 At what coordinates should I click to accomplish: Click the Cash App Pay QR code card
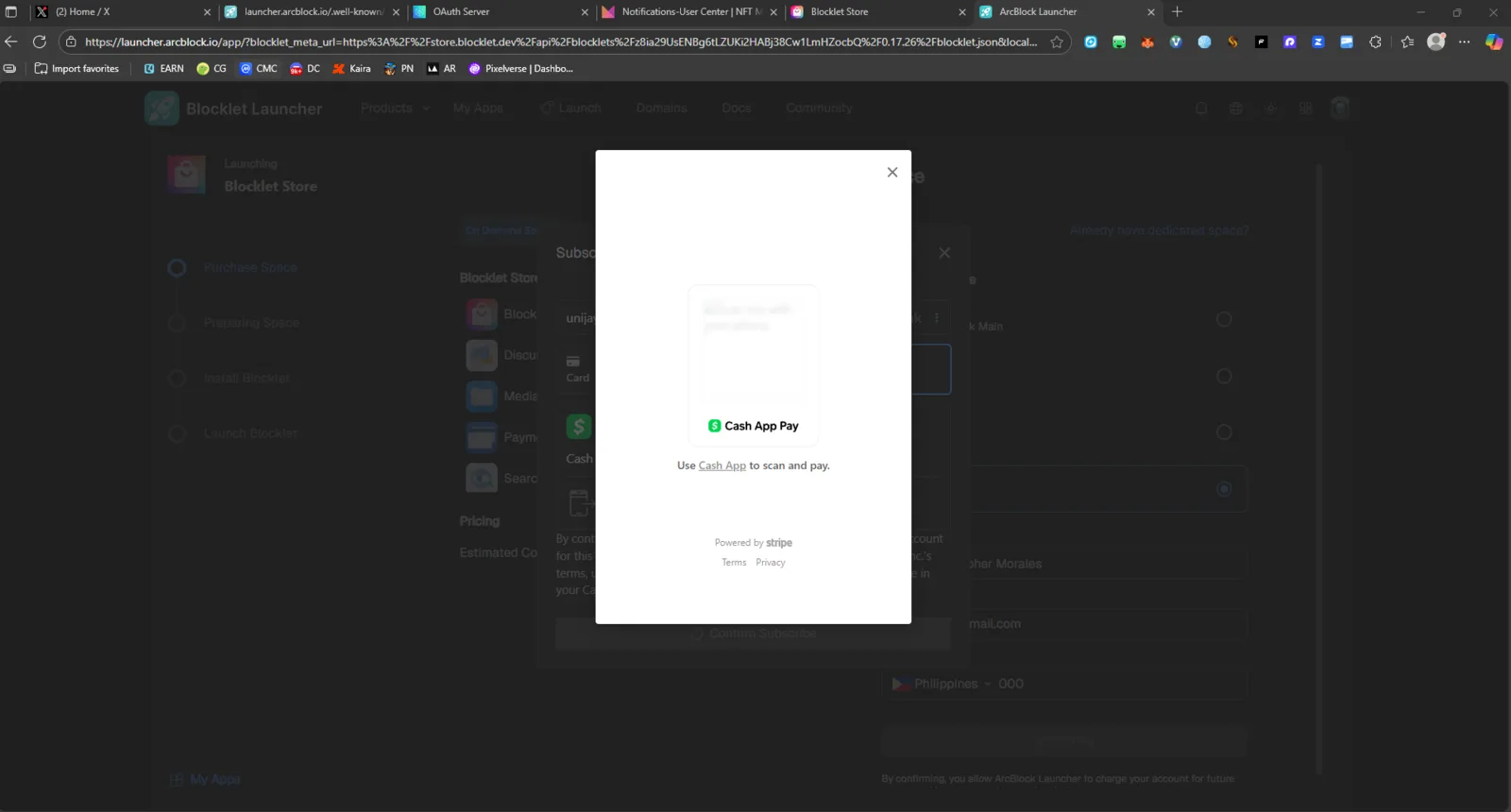754,364
